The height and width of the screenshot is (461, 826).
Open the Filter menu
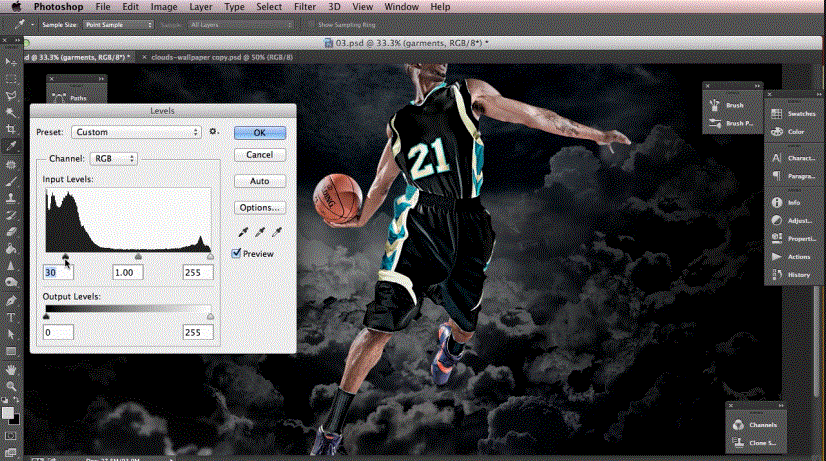click(304, 7)
